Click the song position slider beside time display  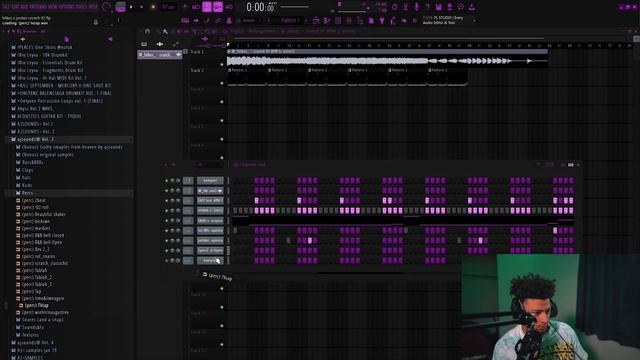coord(295,7)
